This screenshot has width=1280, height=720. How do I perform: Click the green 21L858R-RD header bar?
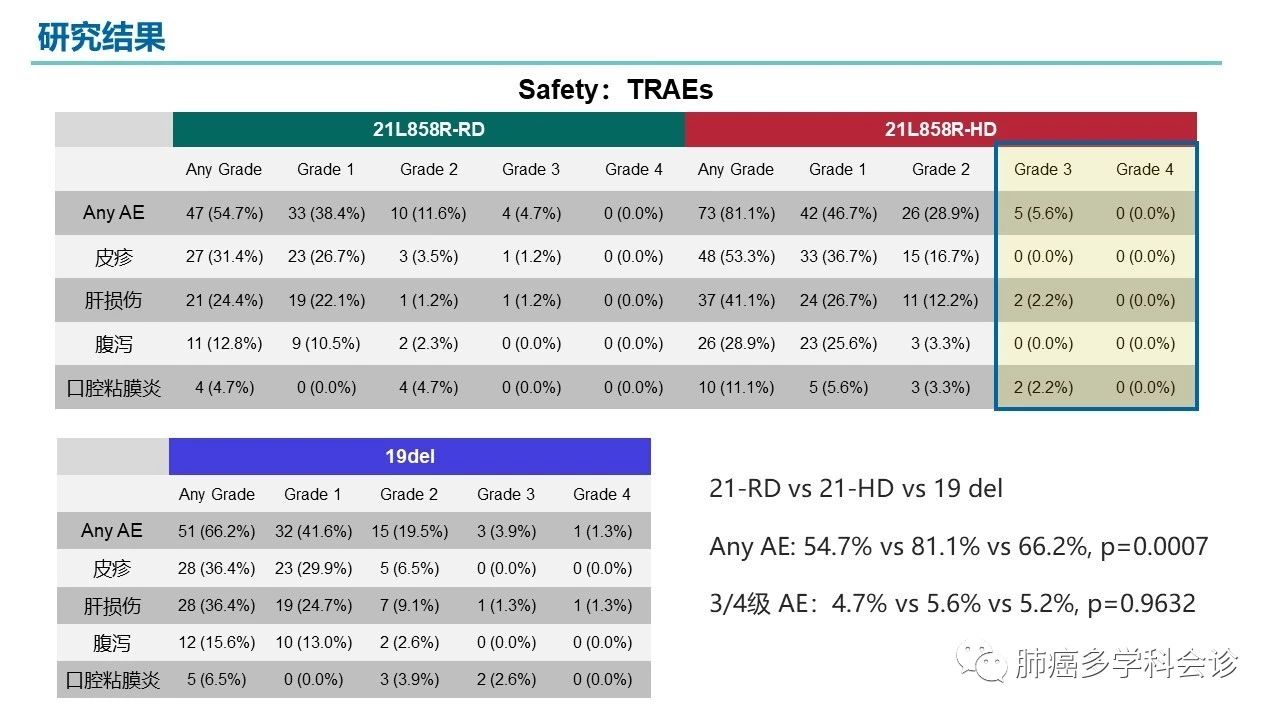click(428, 129)
